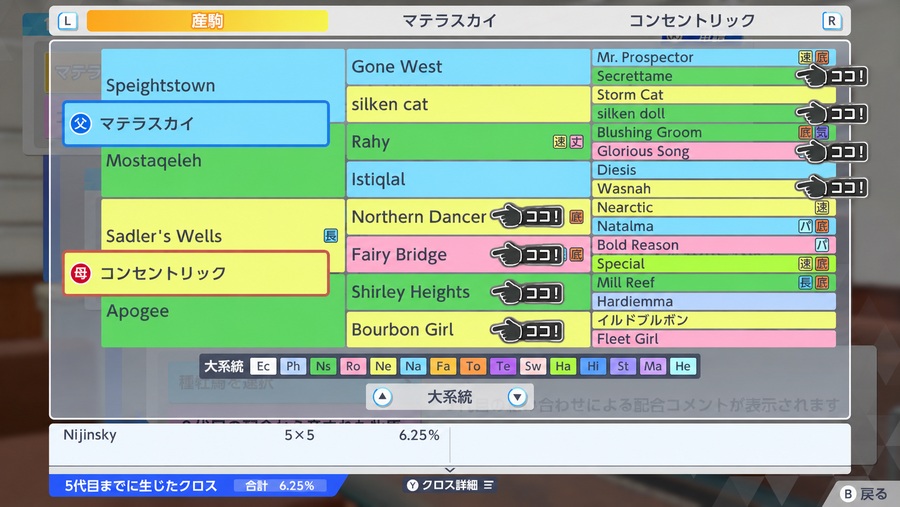This screenshot has height=507, width=900.
Task: Select the Northern Dancer cell
Action: coord(468,217)
